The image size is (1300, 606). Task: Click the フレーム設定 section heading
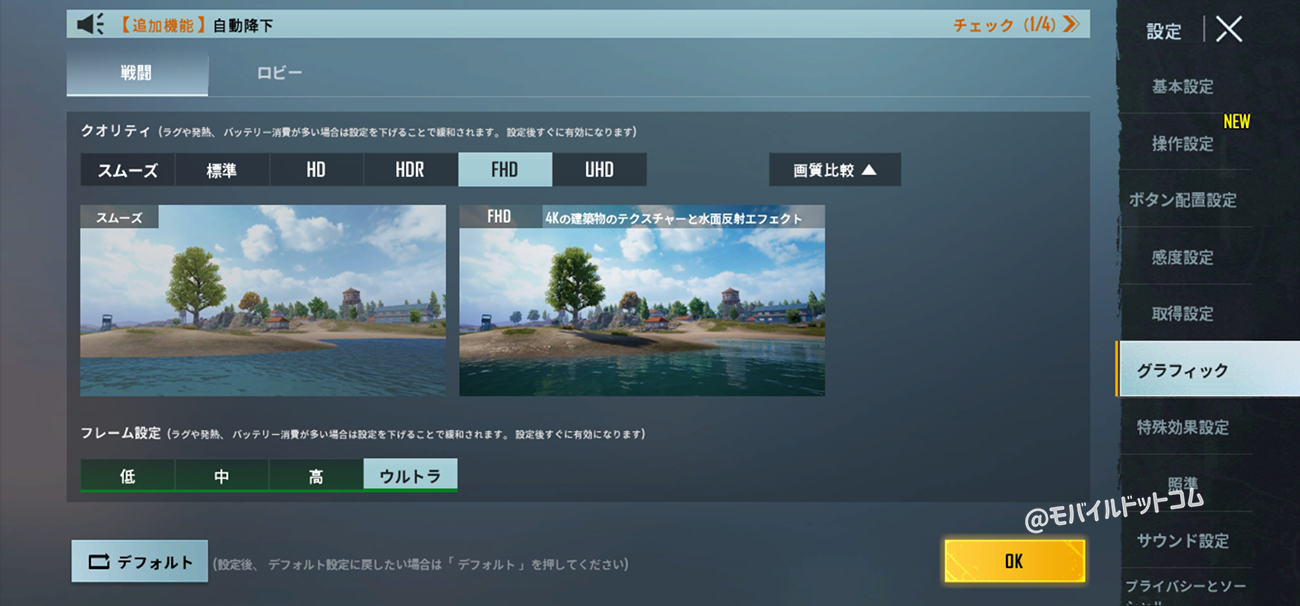point(121,433)
